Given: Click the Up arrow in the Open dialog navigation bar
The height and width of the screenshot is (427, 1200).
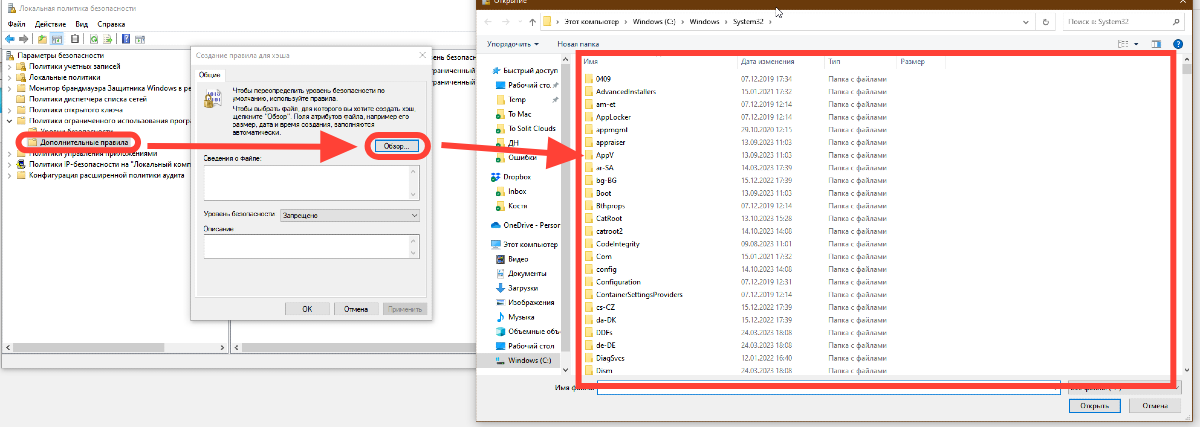Looking at the screenshot, I should pyautogui.click(x=532, y=21).
